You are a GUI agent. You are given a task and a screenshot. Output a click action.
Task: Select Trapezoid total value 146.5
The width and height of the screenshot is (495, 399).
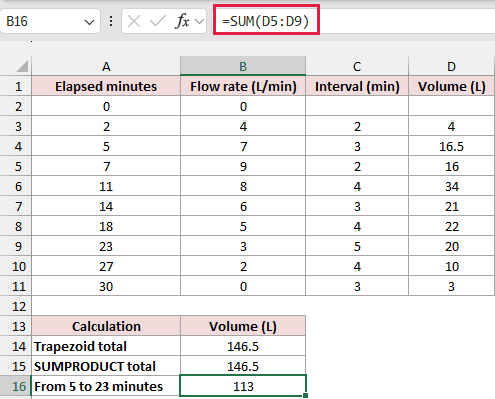coord(243,346)
